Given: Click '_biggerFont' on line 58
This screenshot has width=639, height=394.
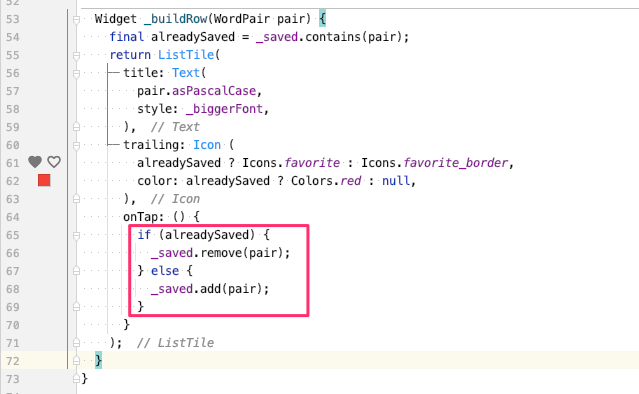Looking at the screenshot, I should pyautogui.click(x=224, y=109).
